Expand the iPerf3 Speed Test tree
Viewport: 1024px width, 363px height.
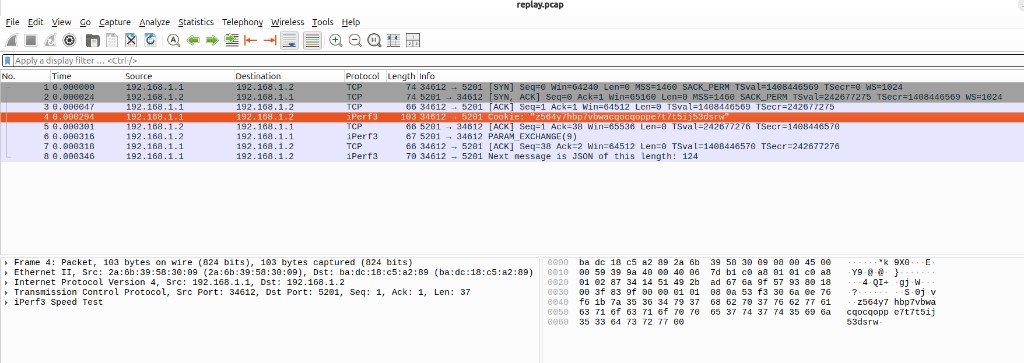(7, 302)
